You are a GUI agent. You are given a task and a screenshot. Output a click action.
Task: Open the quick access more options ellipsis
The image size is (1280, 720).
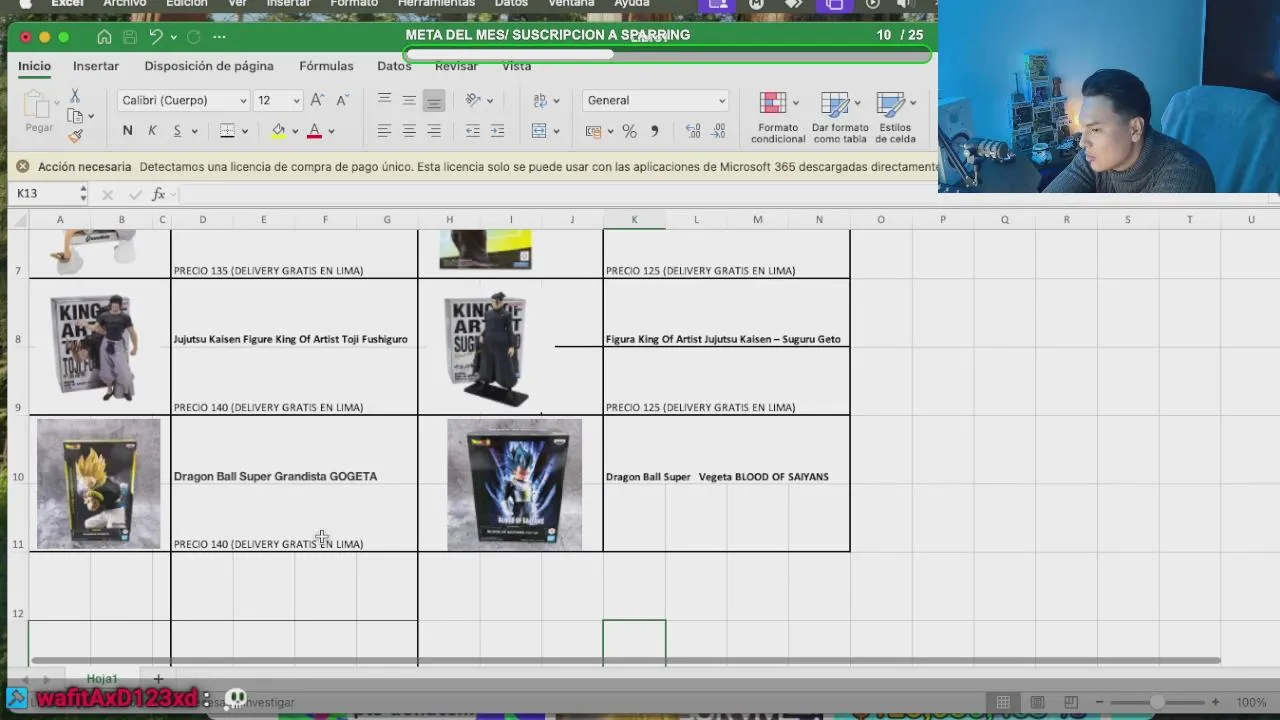click(219, 37)
